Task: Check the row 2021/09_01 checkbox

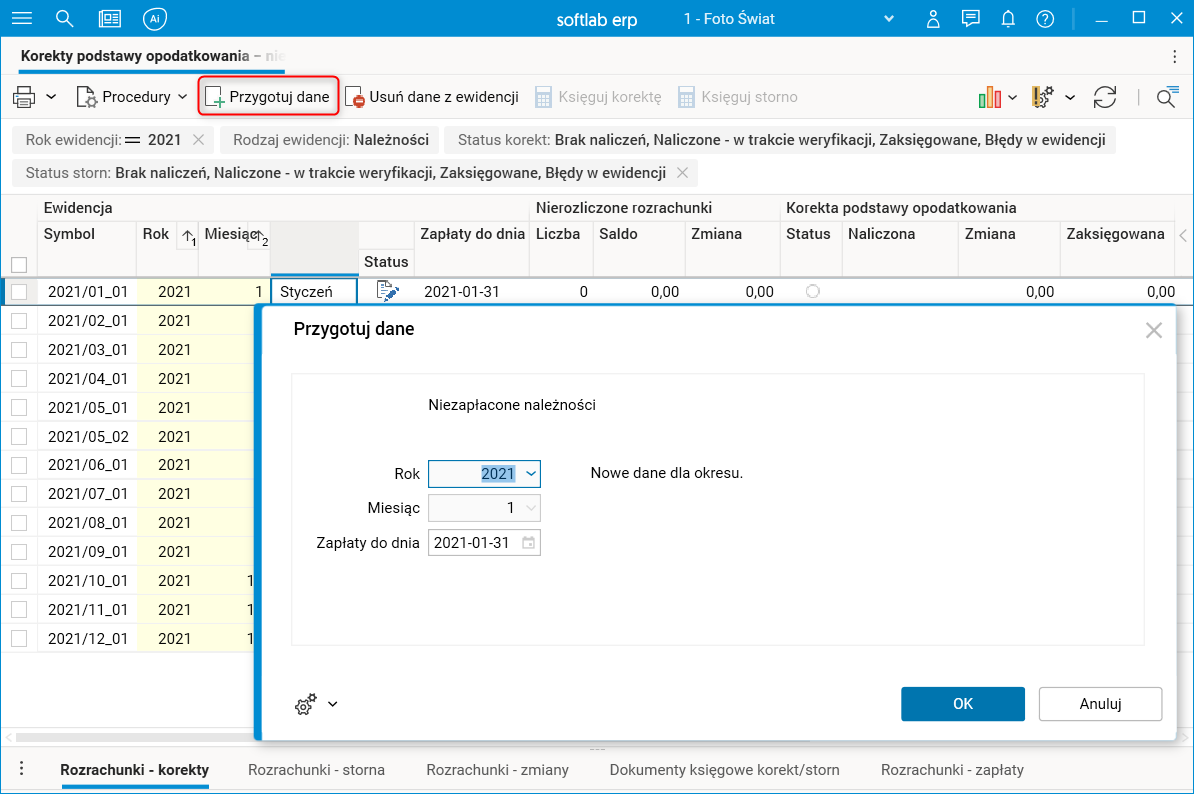Action: point(19,552)
